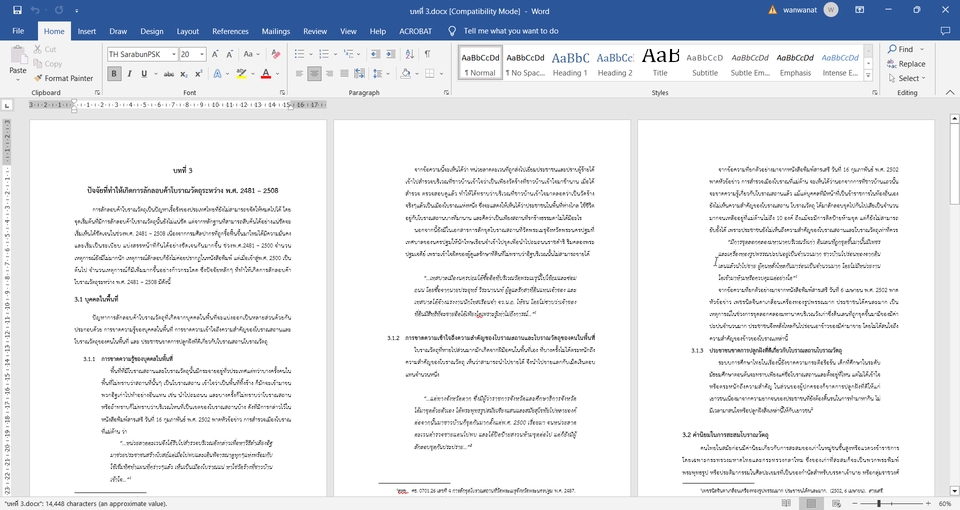Open the File menu

click(18, 31)
